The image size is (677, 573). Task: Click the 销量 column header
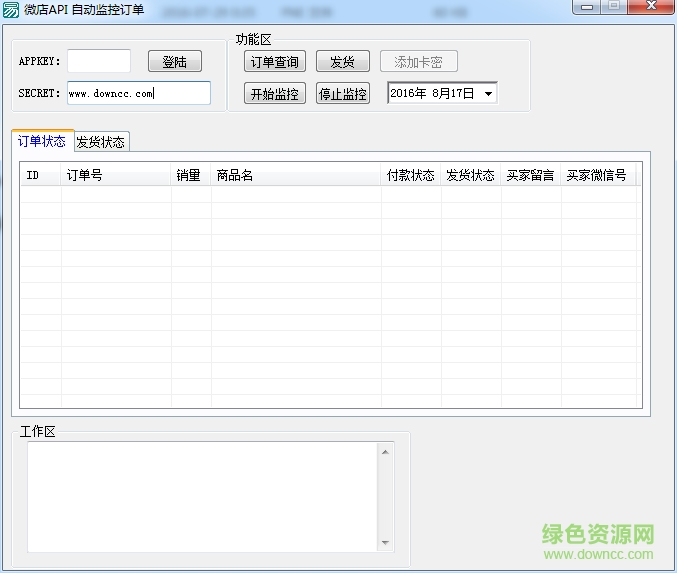click(190, 175)
